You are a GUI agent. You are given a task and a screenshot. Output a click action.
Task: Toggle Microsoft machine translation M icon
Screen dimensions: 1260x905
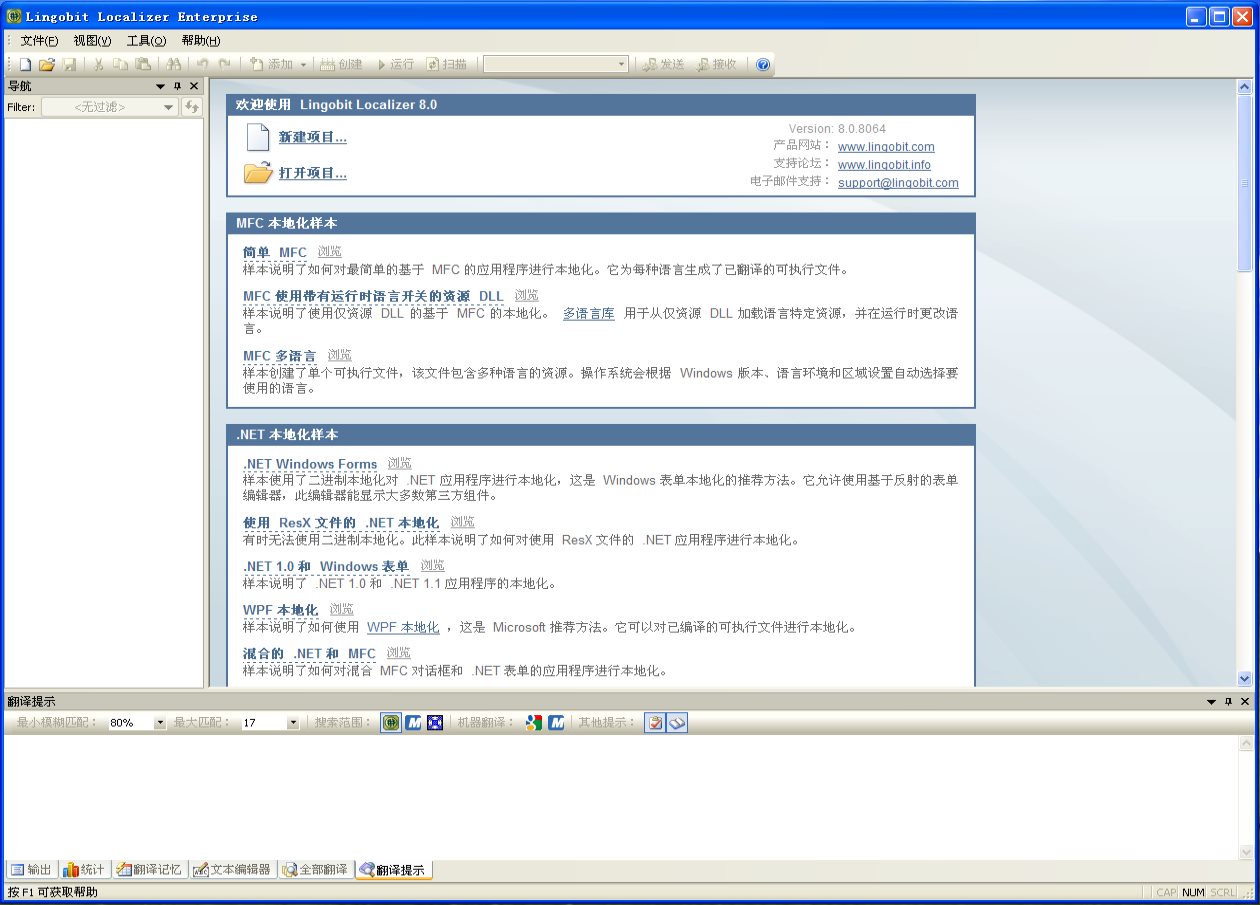tap(556, 722)
